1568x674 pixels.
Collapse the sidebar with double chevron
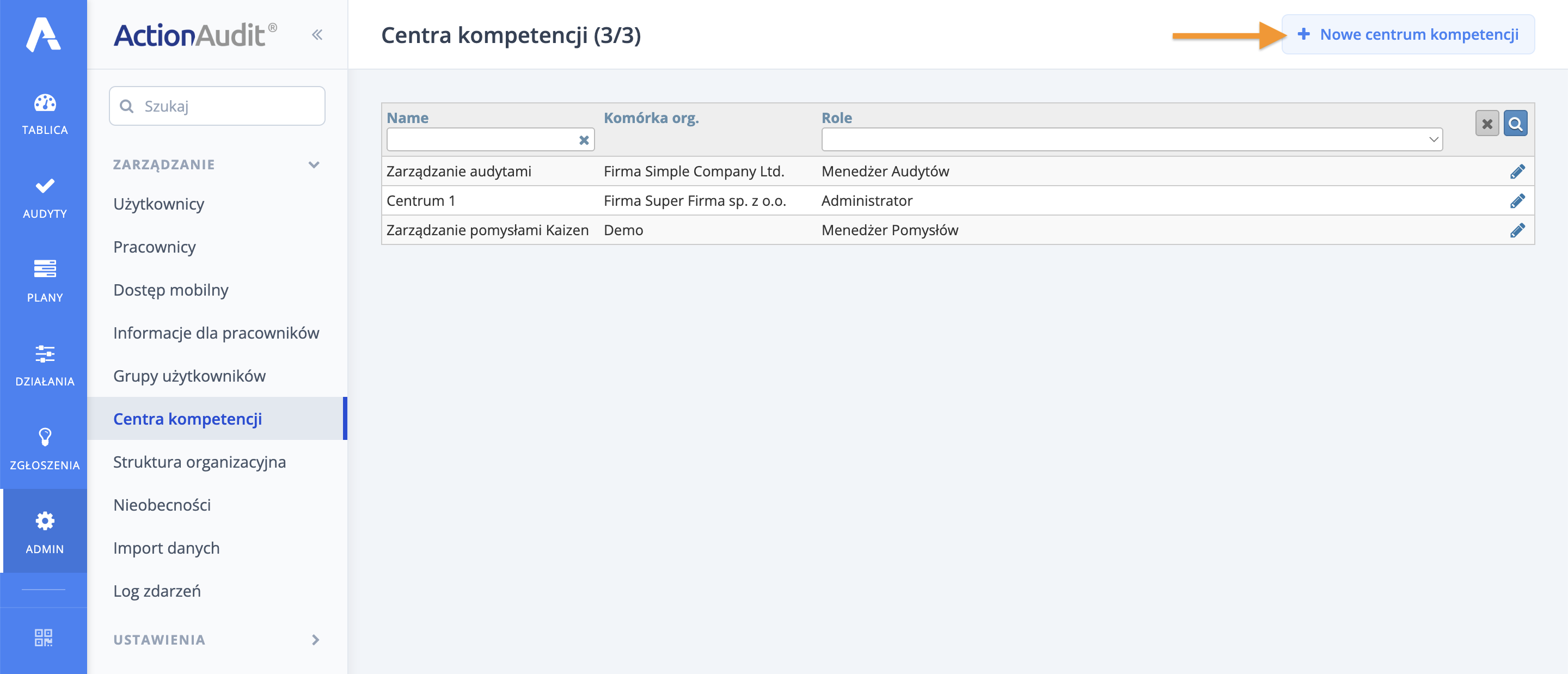317,35
